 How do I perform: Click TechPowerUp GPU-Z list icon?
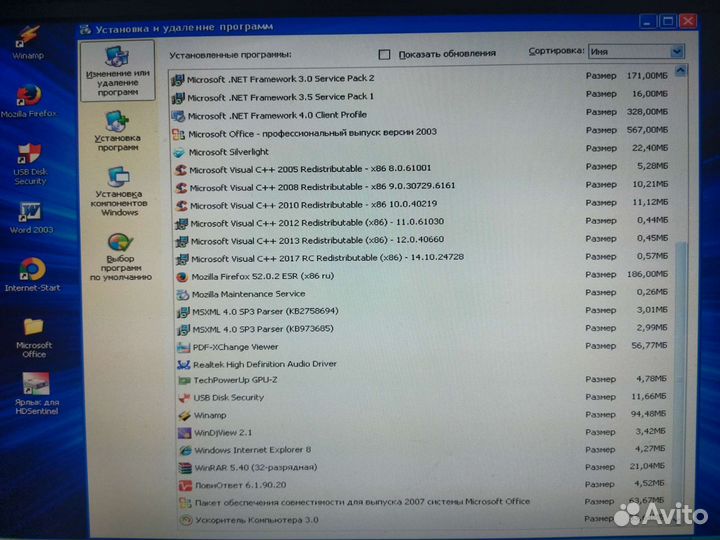[x=184, y=381]
